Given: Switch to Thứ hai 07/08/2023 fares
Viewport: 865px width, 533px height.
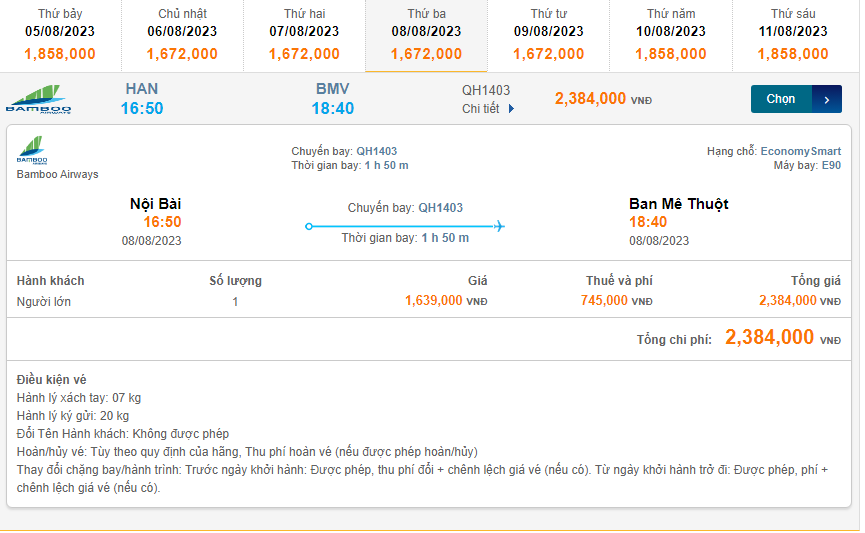Looking at the screenshot, I should (x=304, y=36).
